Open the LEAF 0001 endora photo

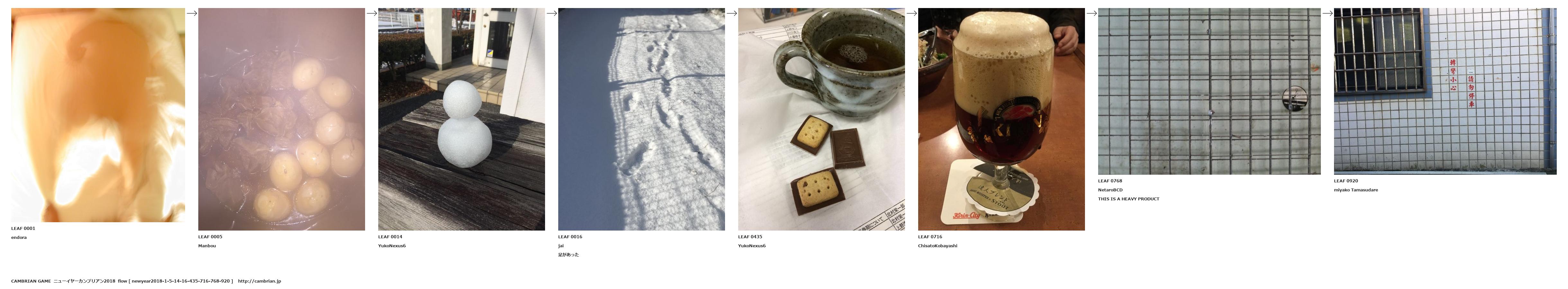[98, 115]
